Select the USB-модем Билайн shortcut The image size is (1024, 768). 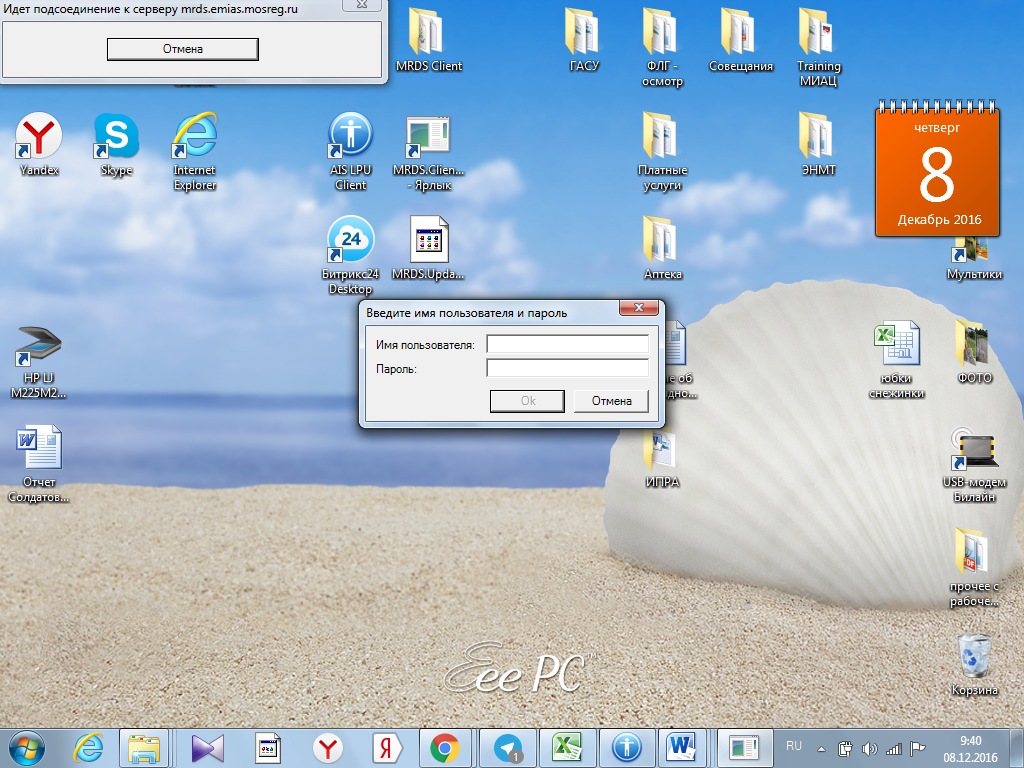coord(974,464)
